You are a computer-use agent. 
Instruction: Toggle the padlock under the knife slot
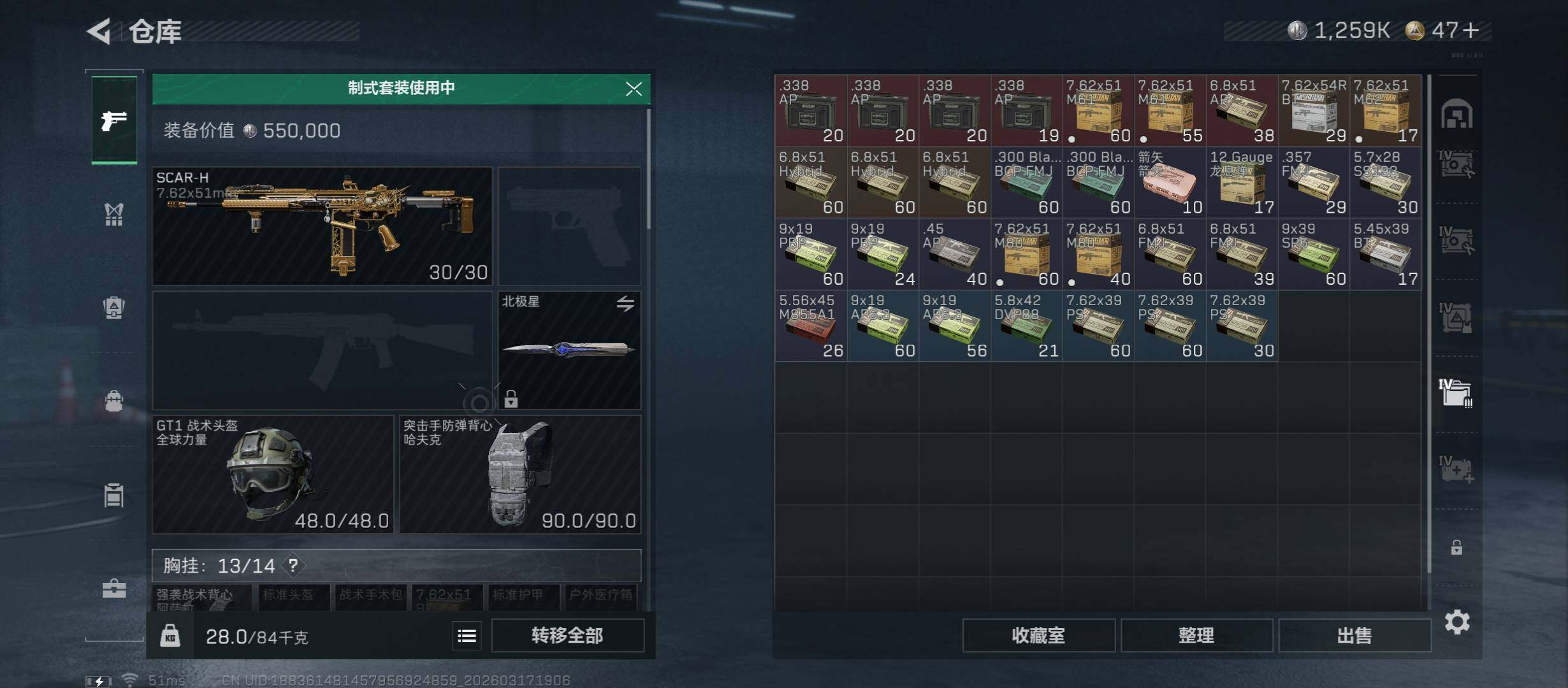(511, 399)
